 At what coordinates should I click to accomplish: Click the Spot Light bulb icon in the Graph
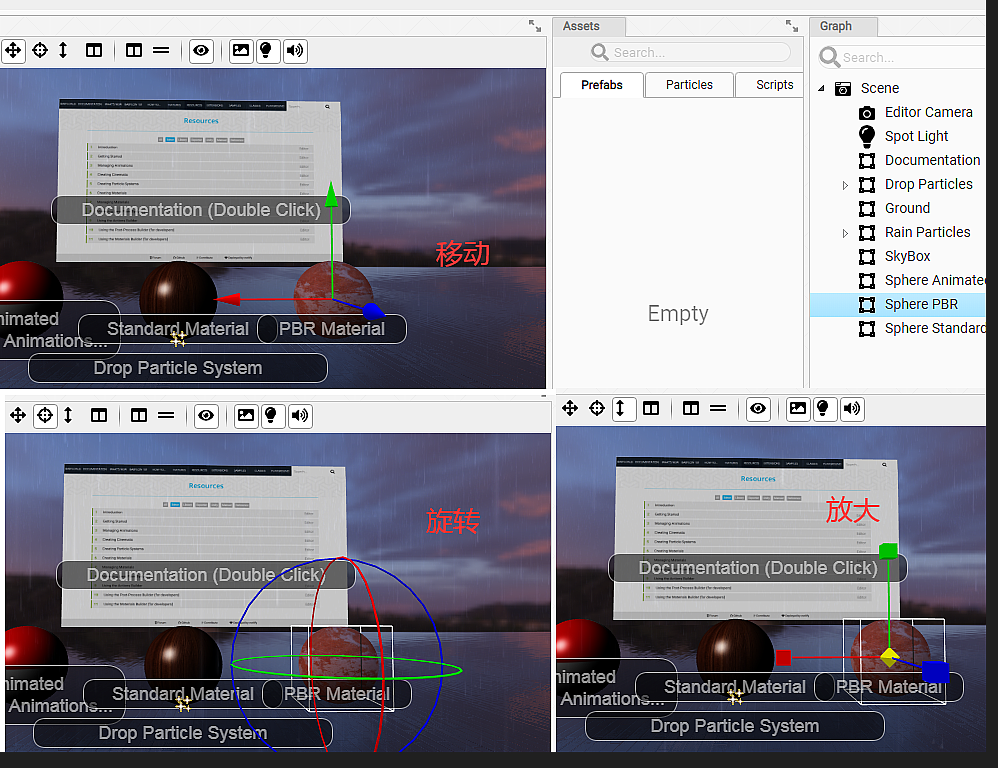(866, 136)
